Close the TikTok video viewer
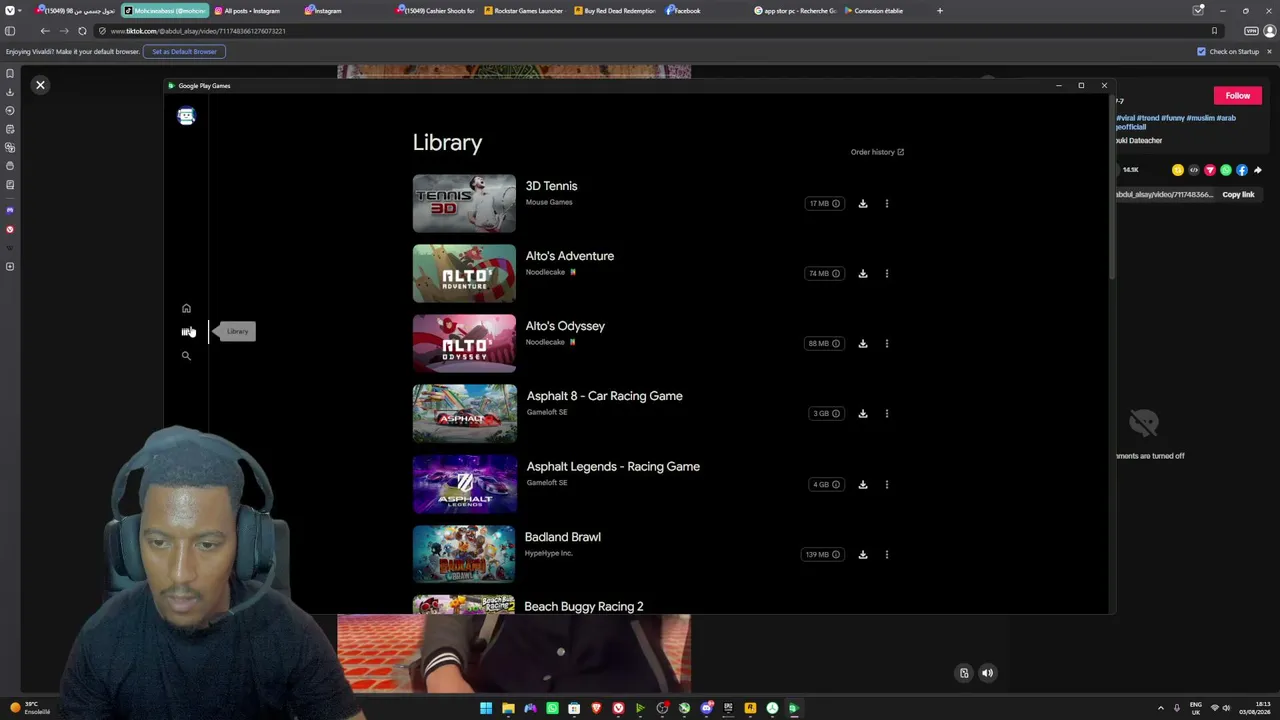1280x720 pixels. pyautogui.click(x=40, y=86)
